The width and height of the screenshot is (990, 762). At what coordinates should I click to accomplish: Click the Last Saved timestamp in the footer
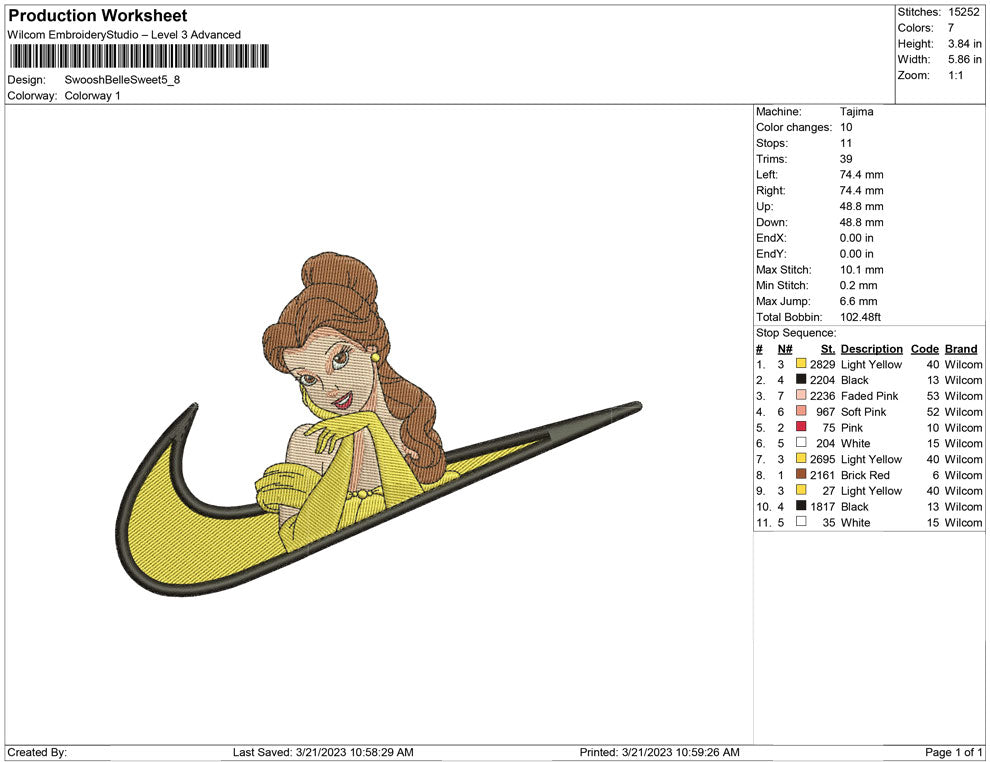pos(322,752)
